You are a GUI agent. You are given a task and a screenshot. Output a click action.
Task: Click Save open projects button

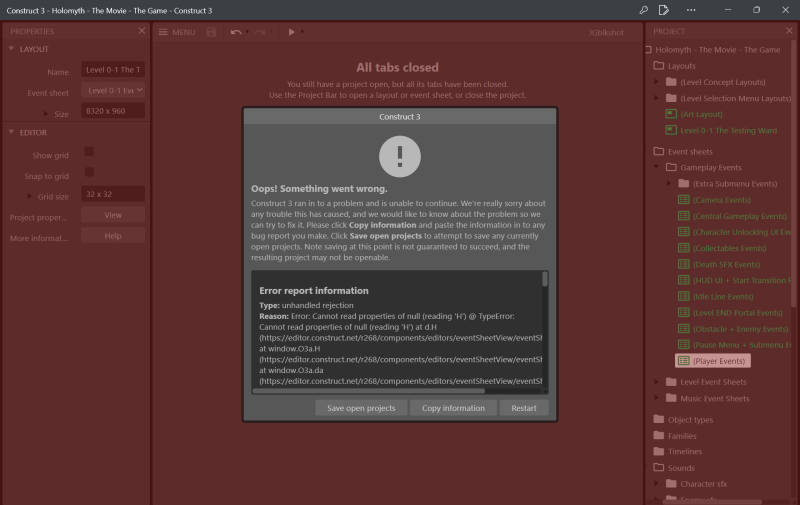click(x=361, y=408)
